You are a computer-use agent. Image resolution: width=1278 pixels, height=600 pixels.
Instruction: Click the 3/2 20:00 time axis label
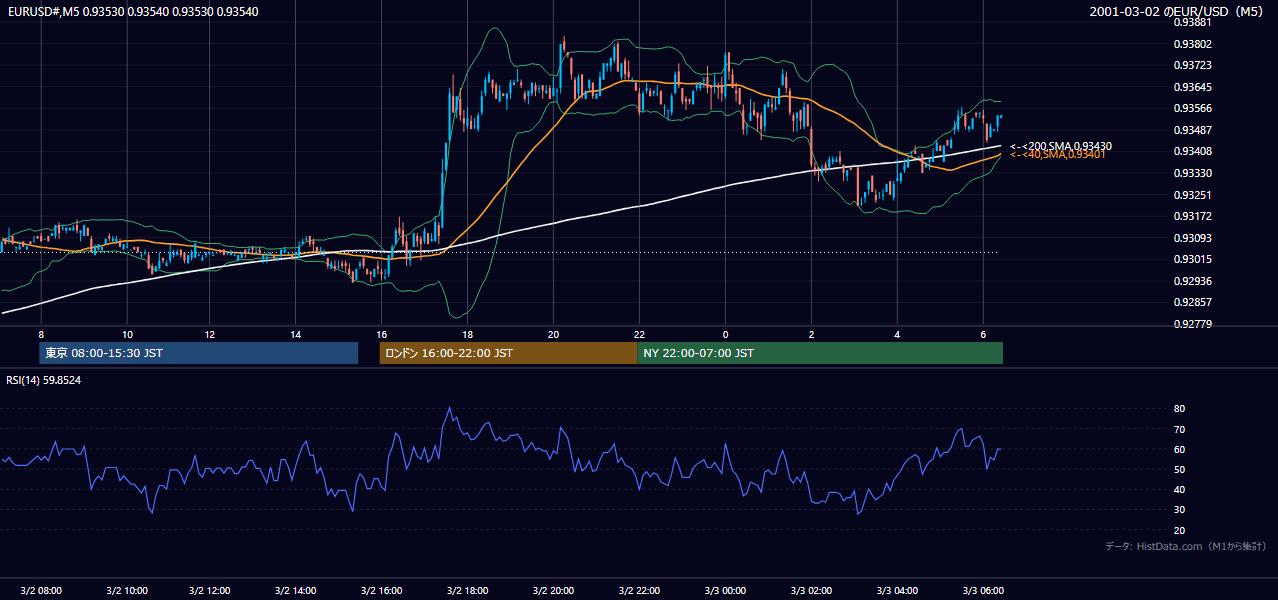click(x=554, y=591)
